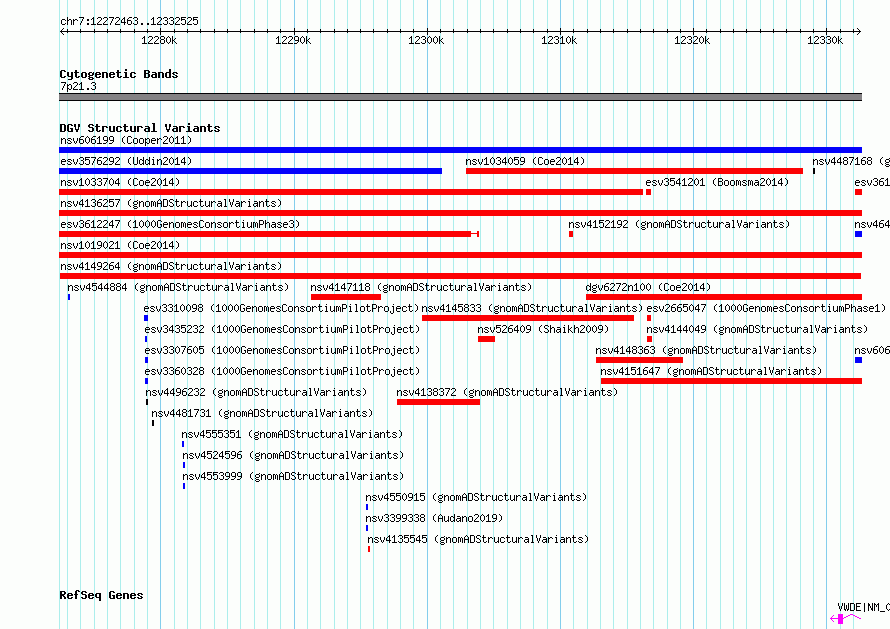Open nsv4138372 gnomAD variant label
This screenshot has height=629, width=890.
(507, 392)
